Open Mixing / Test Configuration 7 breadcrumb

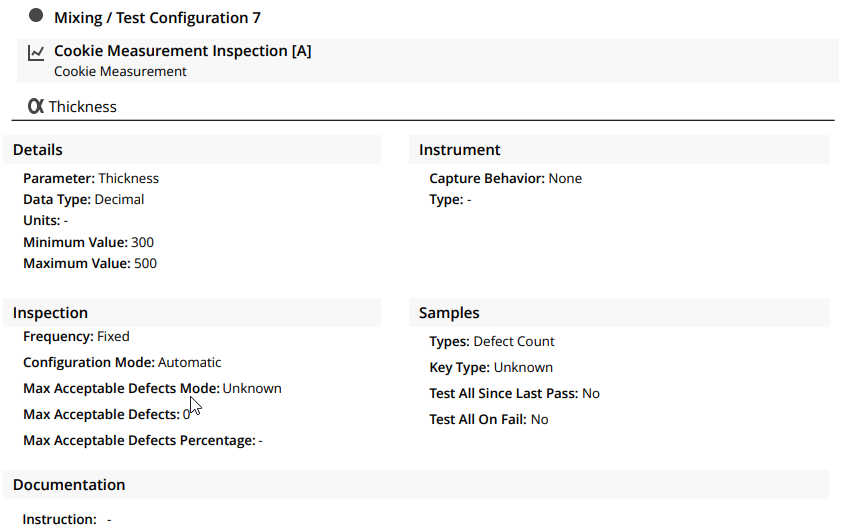(x=157, y=18)
